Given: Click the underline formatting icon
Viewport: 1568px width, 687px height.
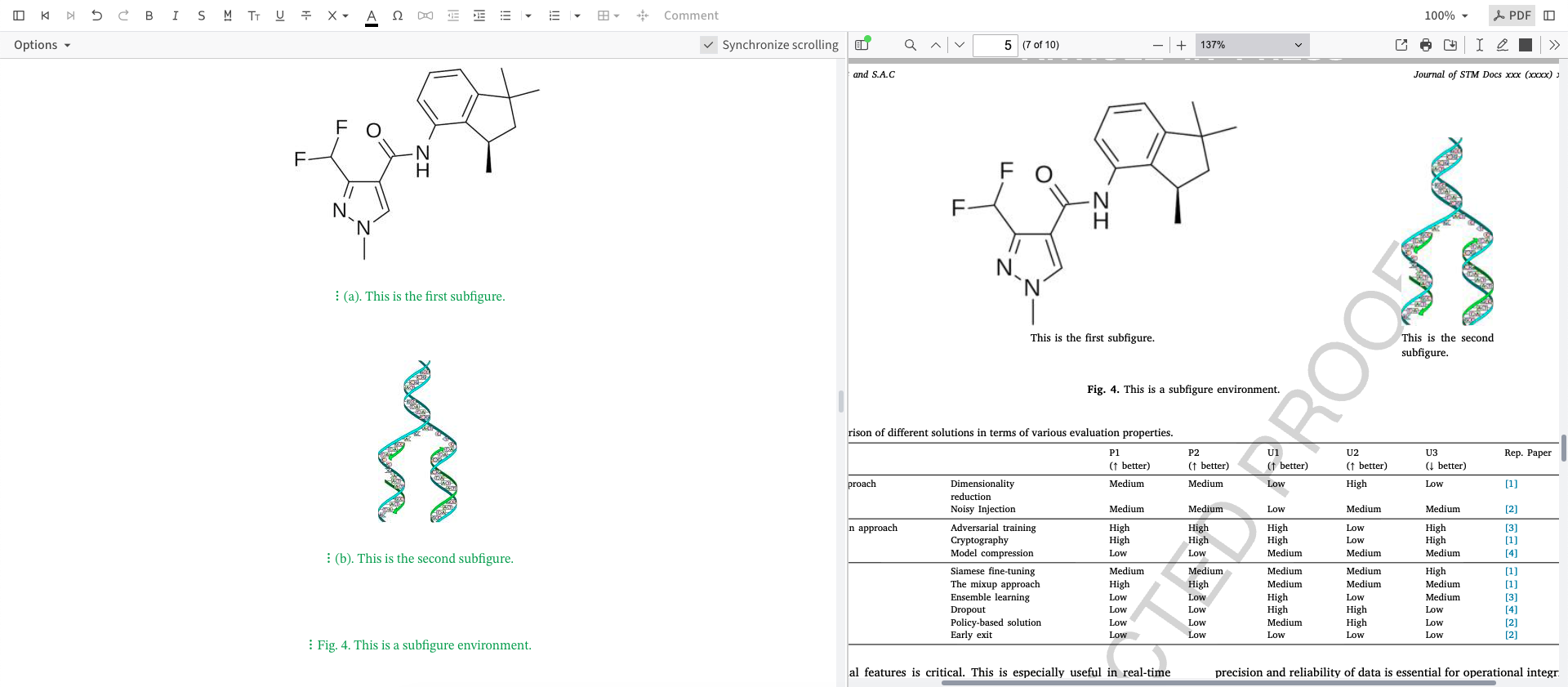Looking at the screenshot, I should [x=280, y=16].
